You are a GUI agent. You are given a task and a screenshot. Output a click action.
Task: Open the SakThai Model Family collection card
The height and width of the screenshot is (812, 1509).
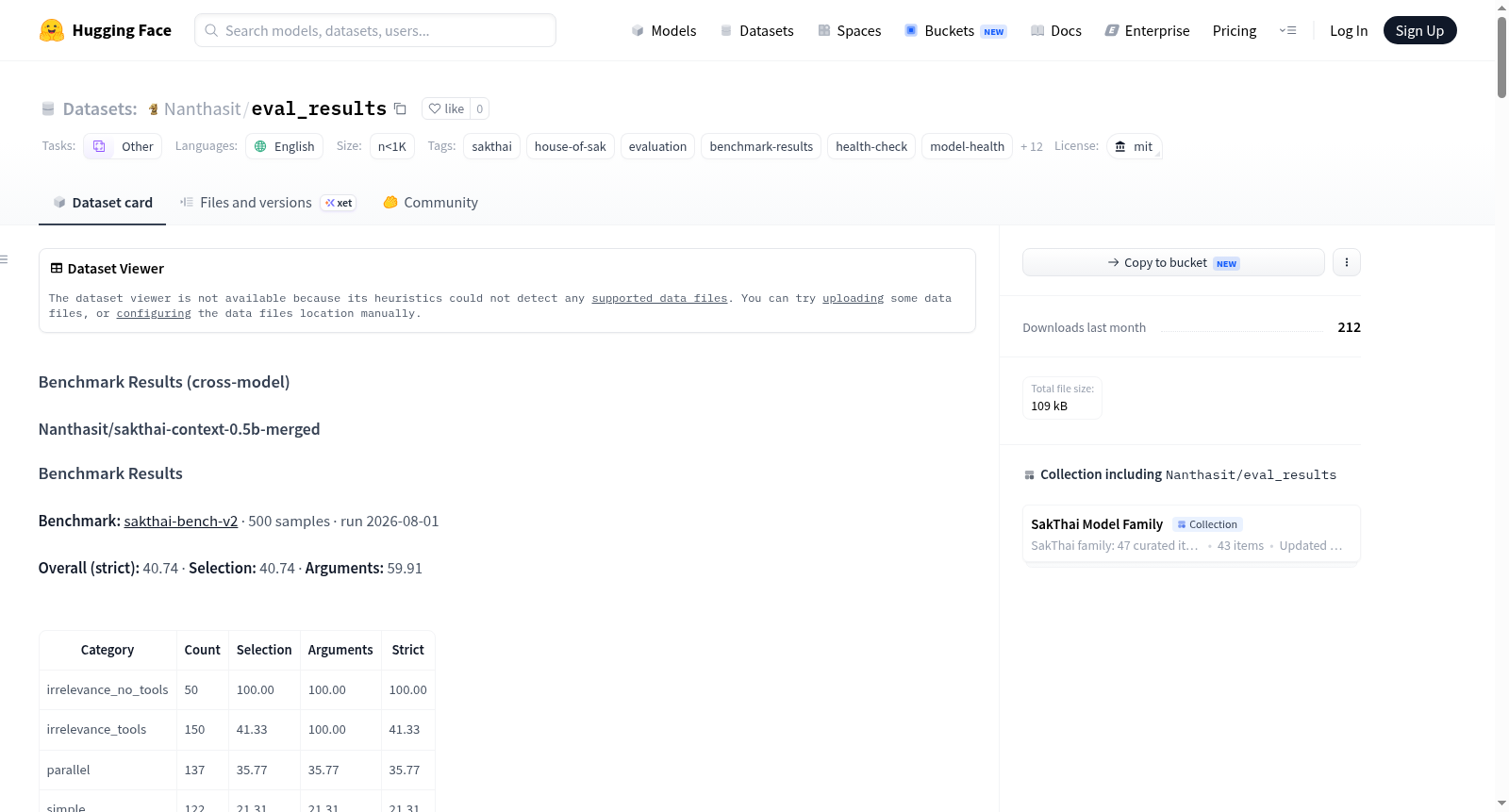click(x=1191, y=534)
